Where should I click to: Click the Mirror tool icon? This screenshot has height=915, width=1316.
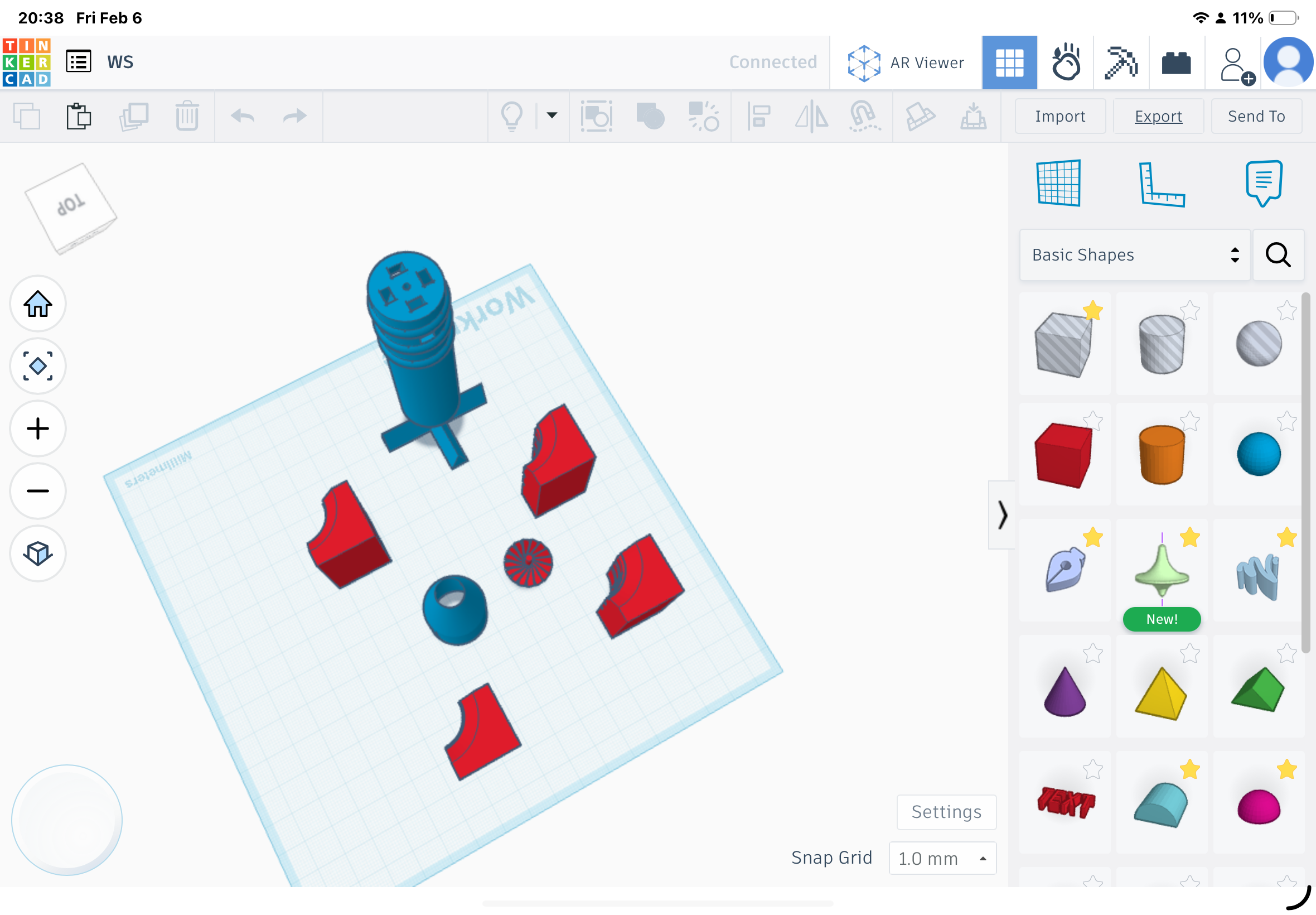811,117
